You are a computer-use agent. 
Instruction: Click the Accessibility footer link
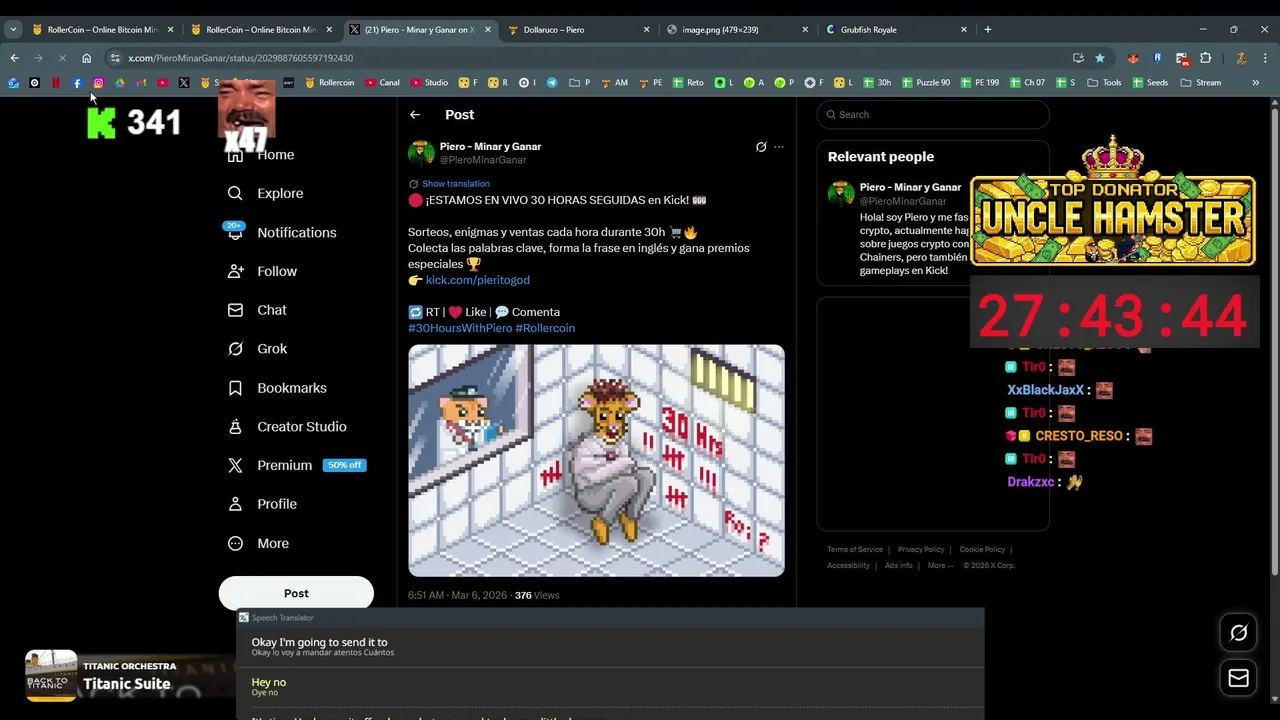[x=848, y=565]
